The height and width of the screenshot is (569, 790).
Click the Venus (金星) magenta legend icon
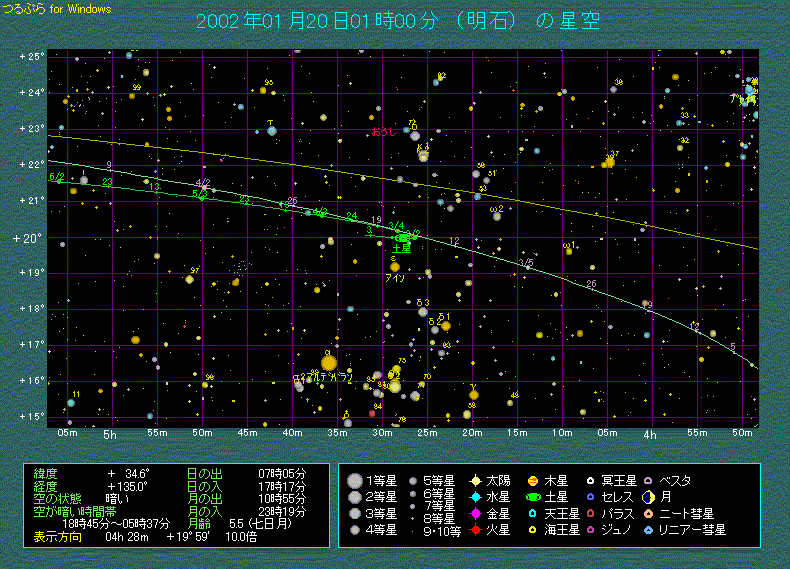tap(477, 512)
